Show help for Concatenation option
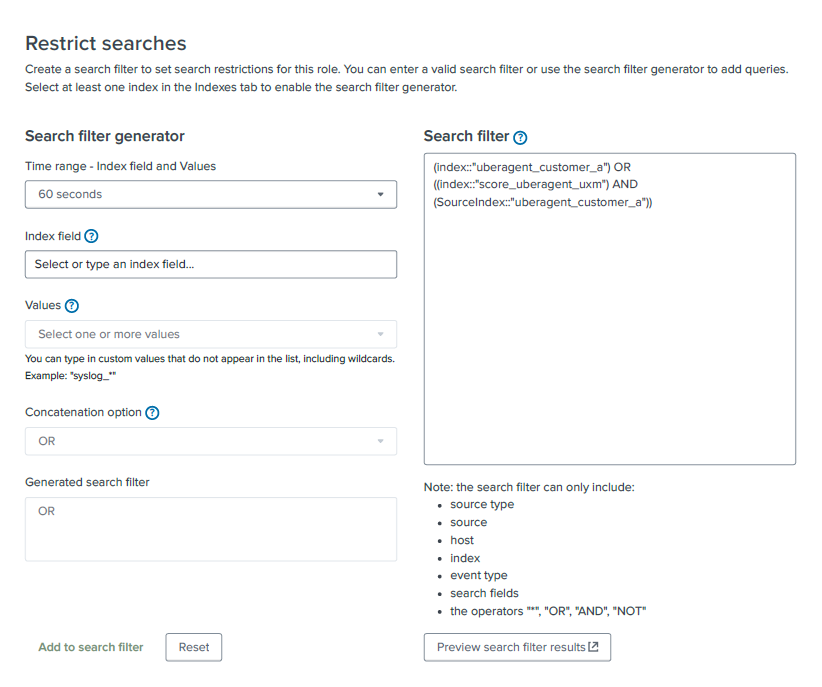Image resolution: width=822 pixels, height=687 pixels. (x=152, y=413)
